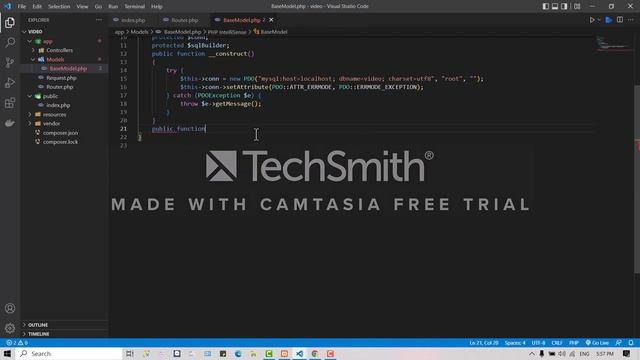Open the Help menu

(157, 7)
